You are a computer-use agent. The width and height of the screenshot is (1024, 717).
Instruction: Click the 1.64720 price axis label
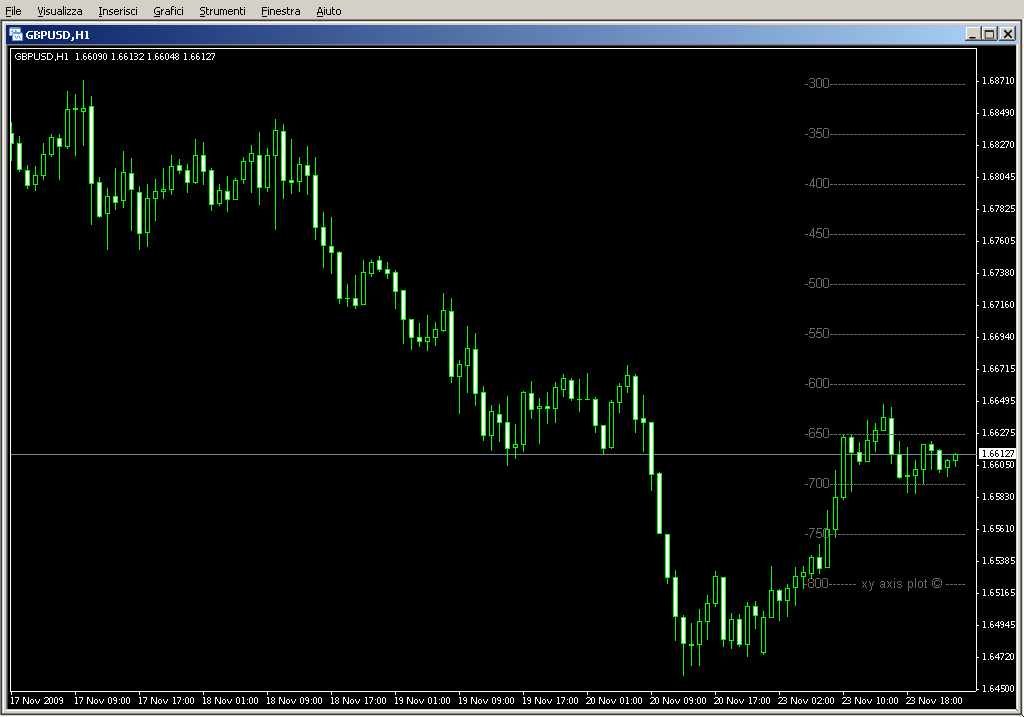coord(999,657)
